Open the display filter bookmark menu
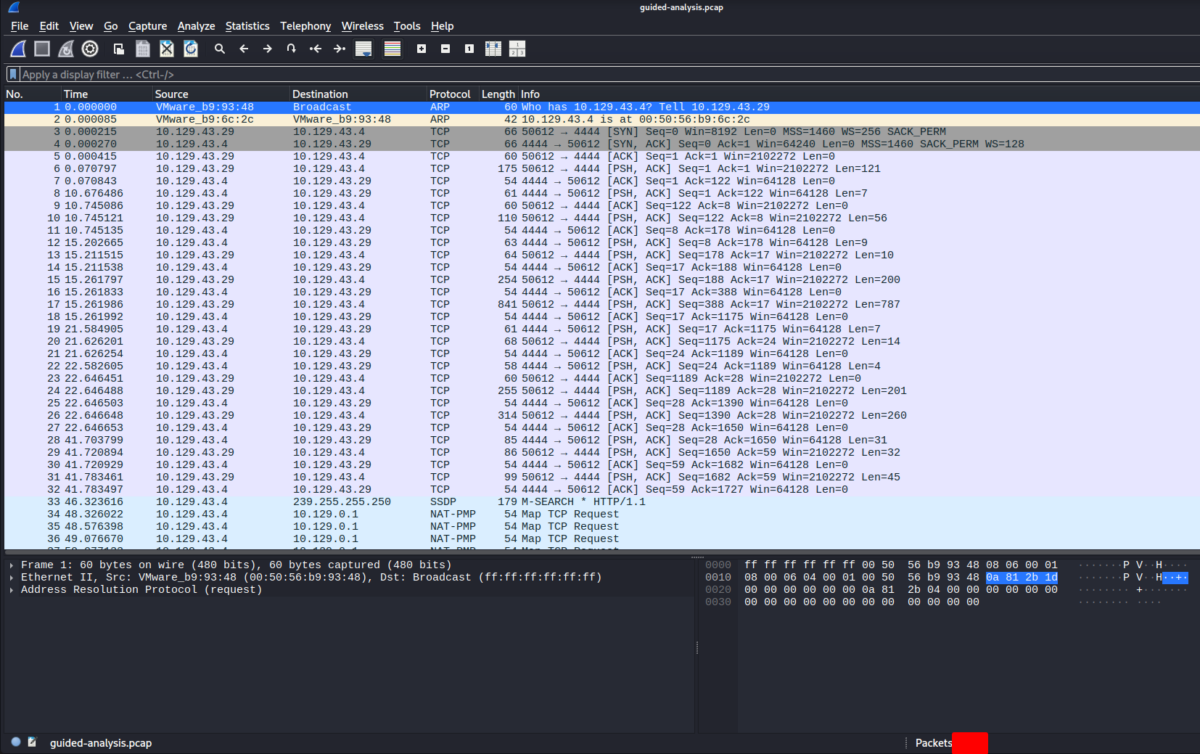The image size is (1200, 754). [13, 74]
